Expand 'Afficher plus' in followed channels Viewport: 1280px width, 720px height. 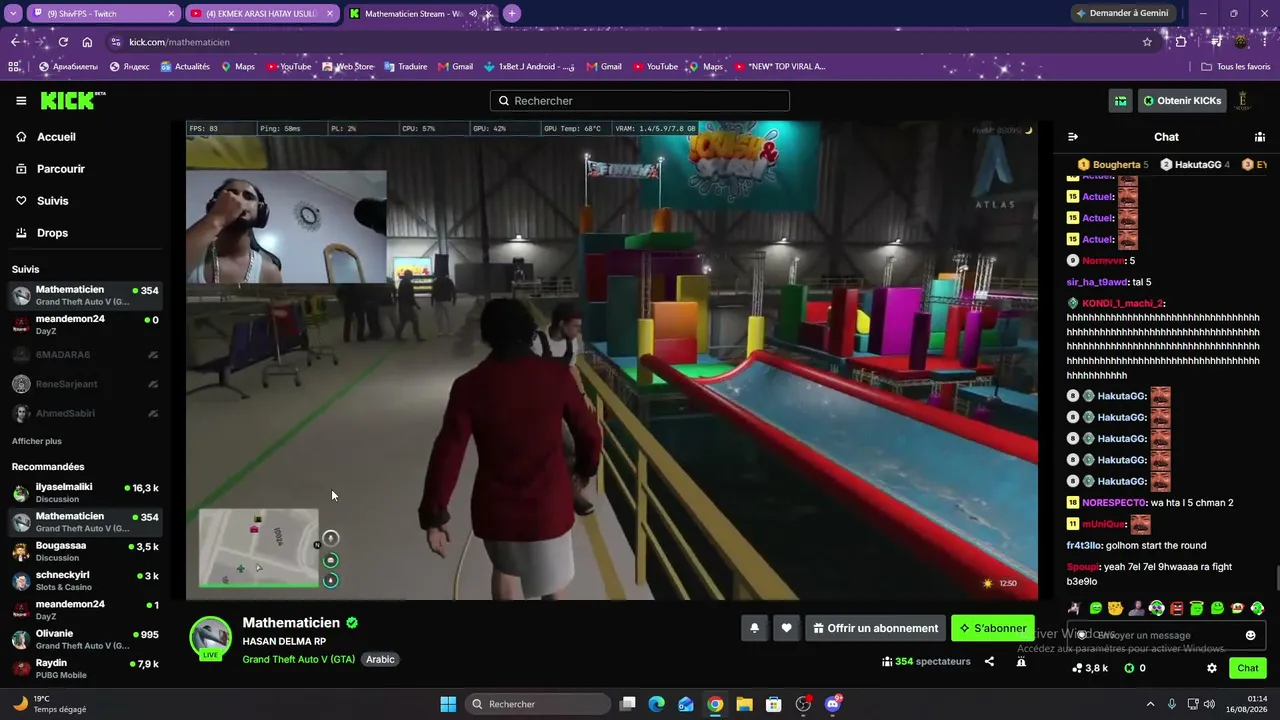(37, 441)
